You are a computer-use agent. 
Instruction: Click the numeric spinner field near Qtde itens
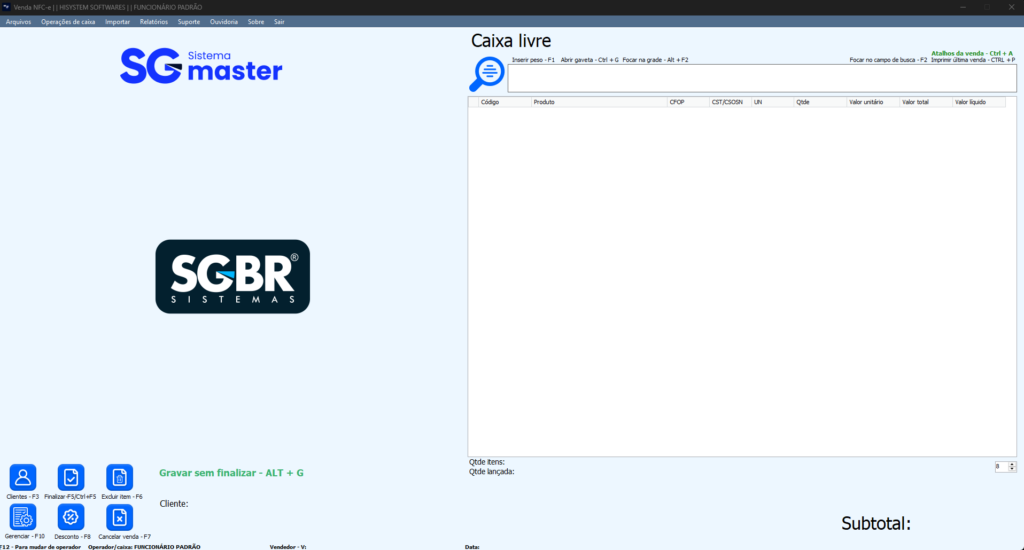1001,466
